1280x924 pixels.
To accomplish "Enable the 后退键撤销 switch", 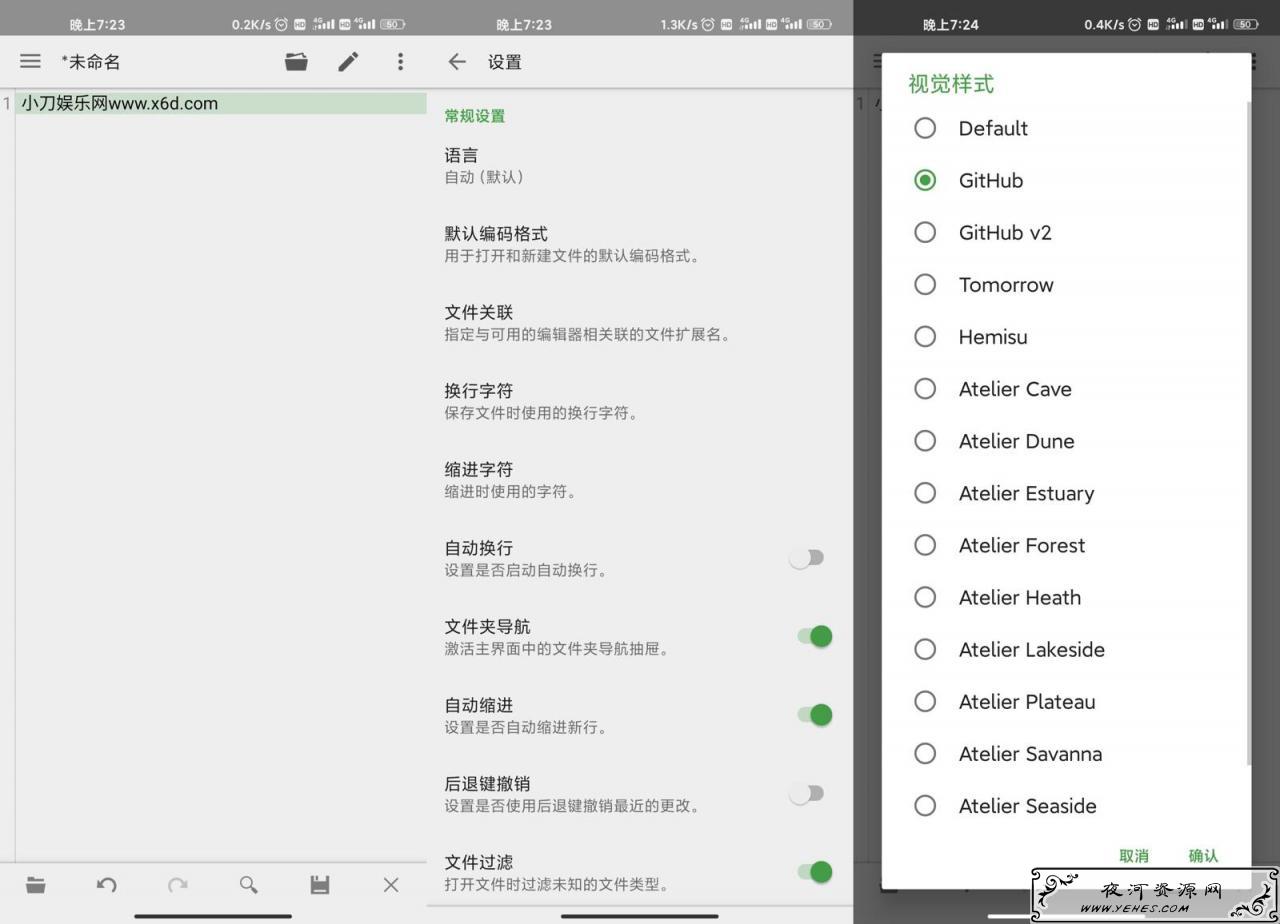I will point(807,794).
